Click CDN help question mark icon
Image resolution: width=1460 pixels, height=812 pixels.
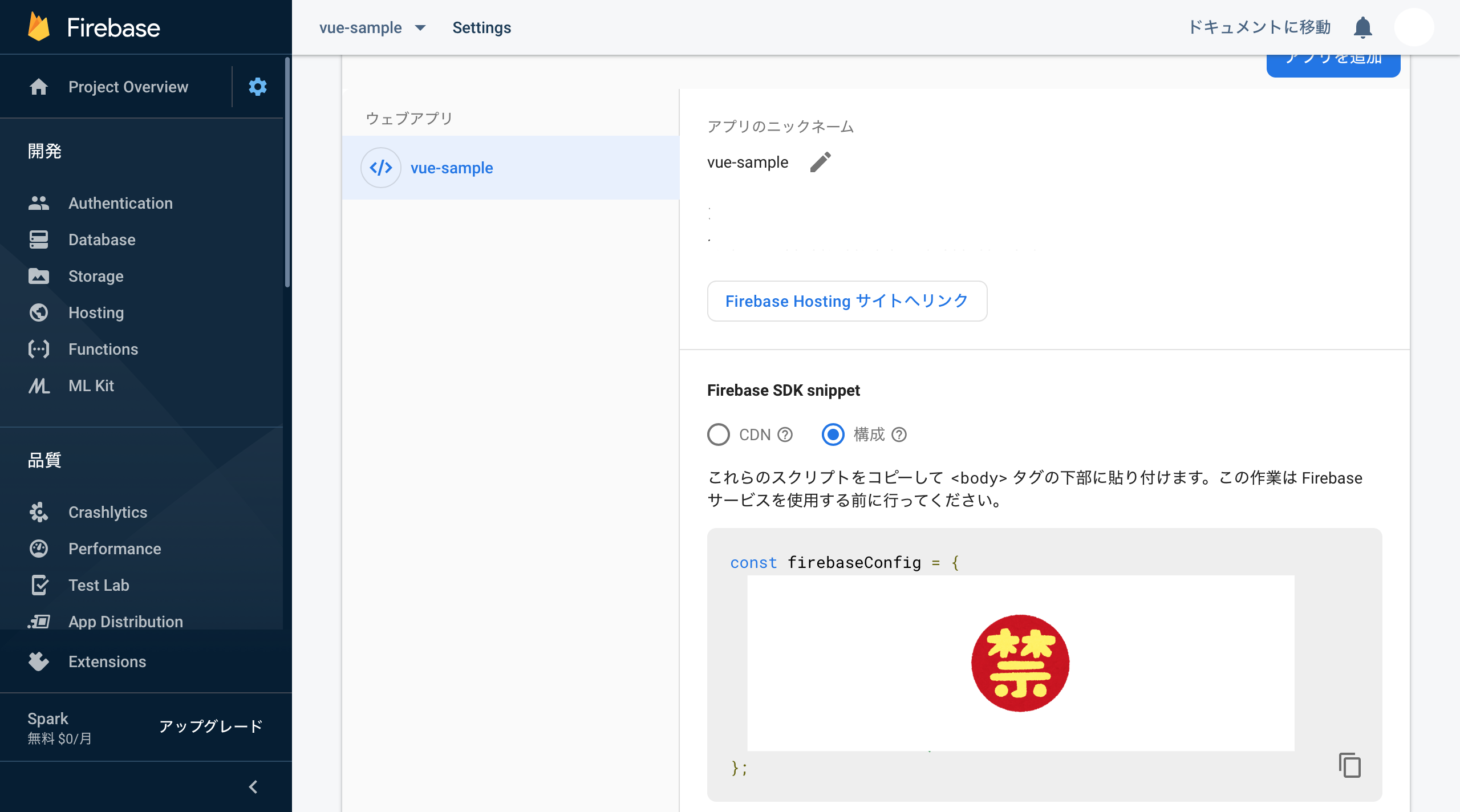pyautogui.click(x=785, y=435)
